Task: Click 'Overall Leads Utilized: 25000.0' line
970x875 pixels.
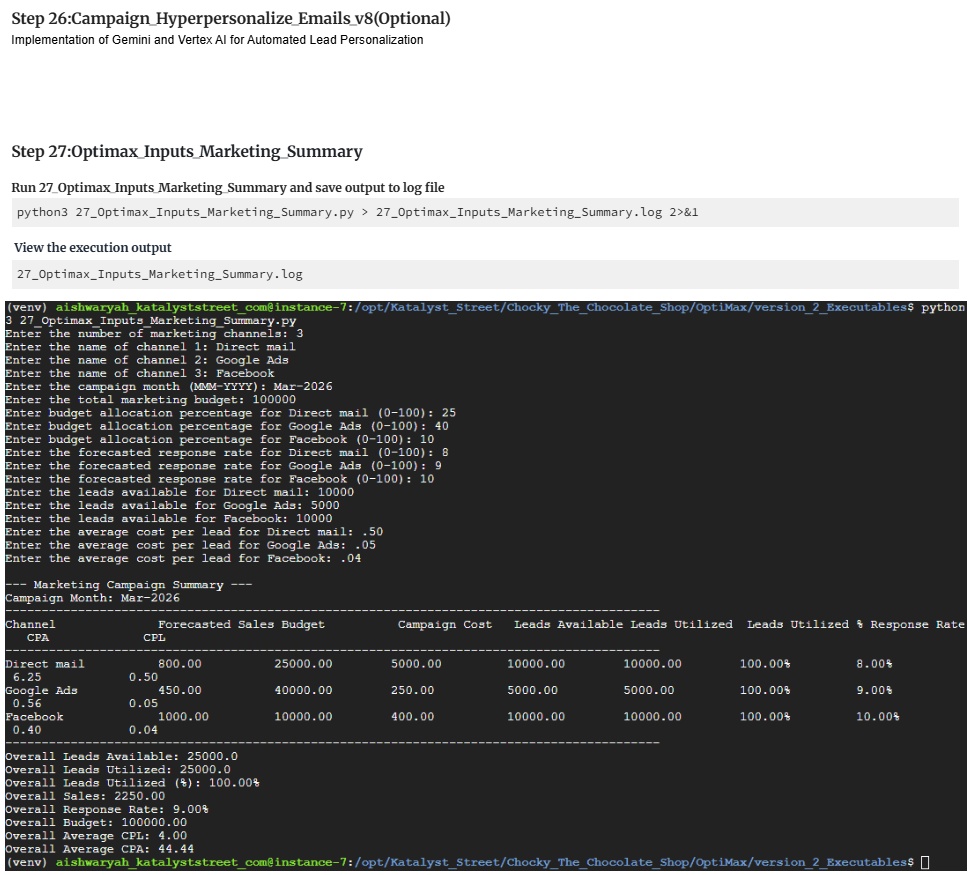Action: (x=118, y=770)
